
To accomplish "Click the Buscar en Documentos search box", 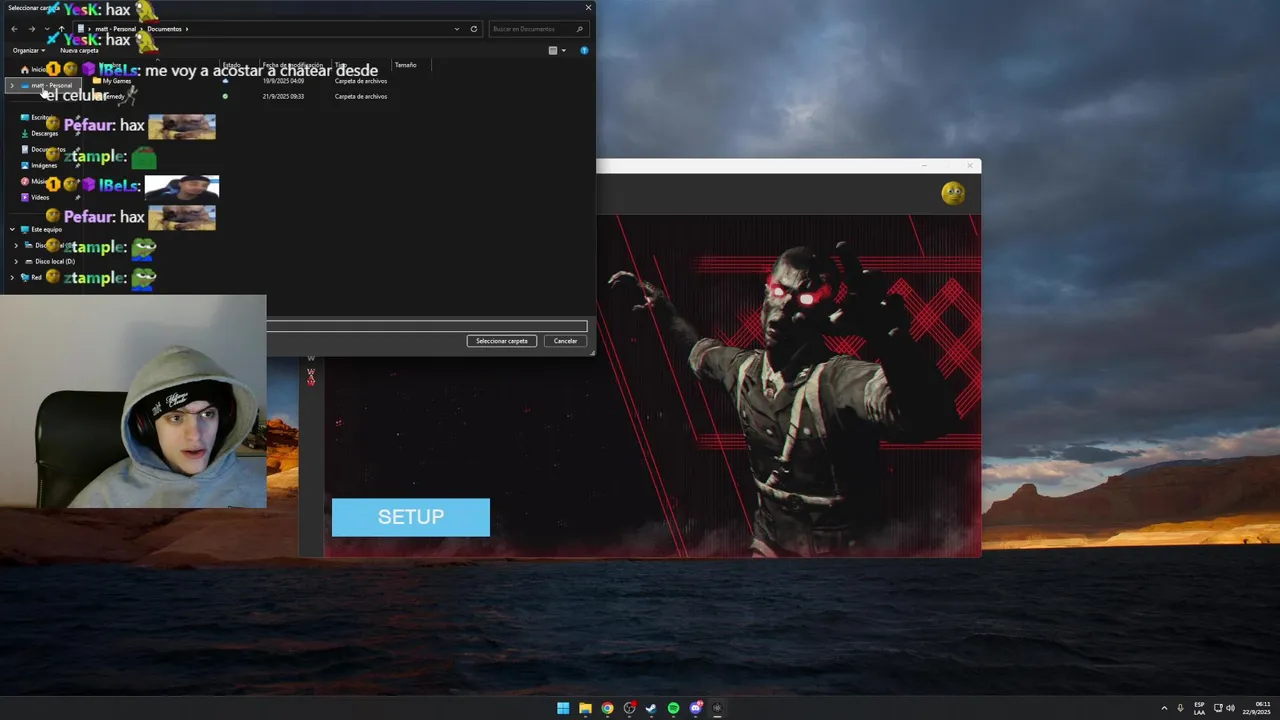I will pos(538,29).
